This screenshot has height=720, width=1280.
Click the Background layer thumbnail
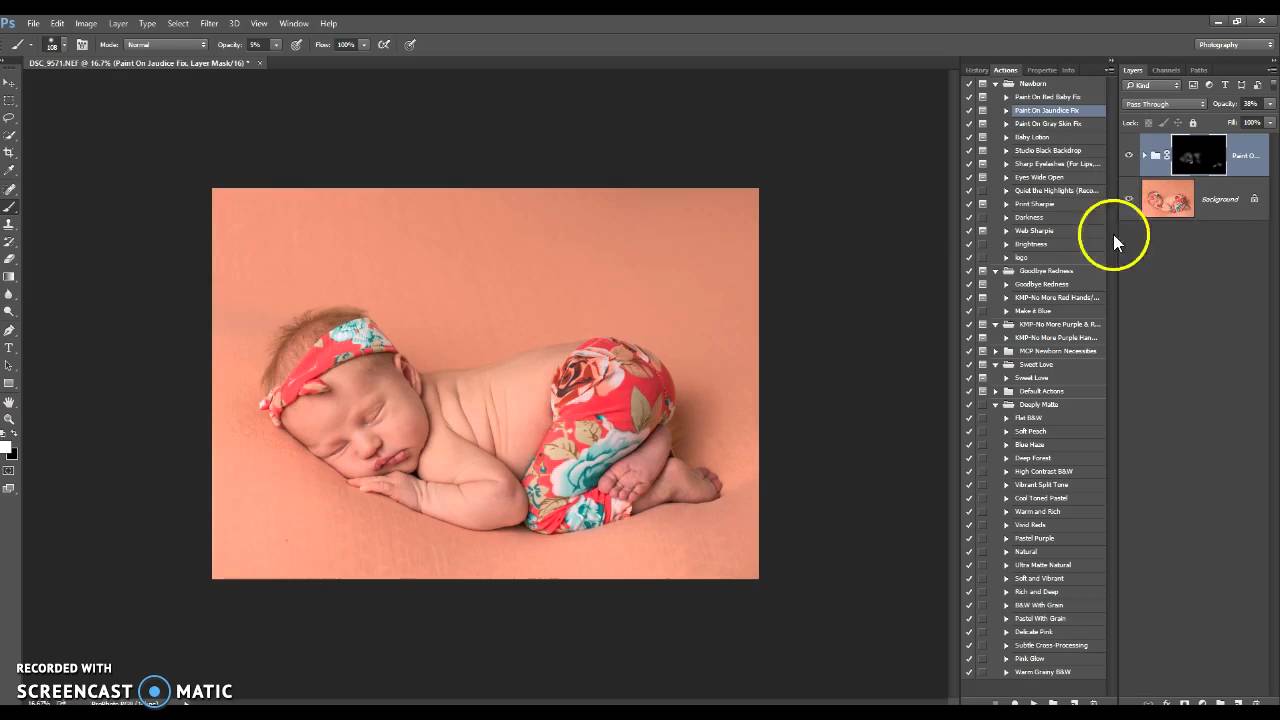click(1168, 199)
